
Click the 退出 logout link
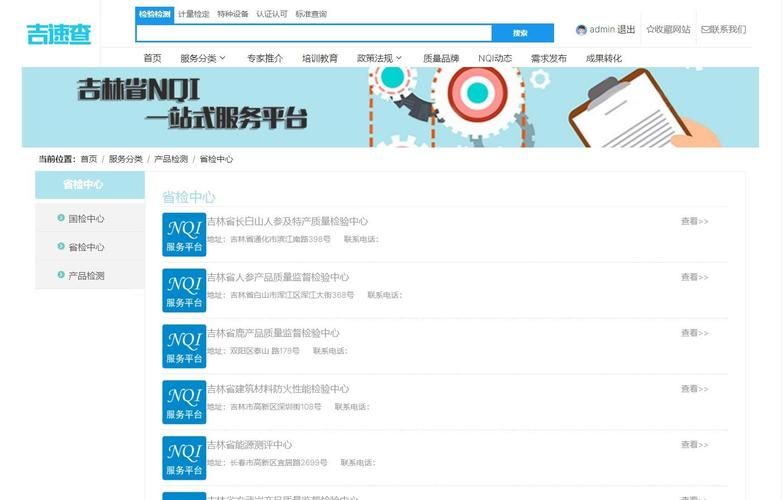pyautogui.click(x=627, y=30)
